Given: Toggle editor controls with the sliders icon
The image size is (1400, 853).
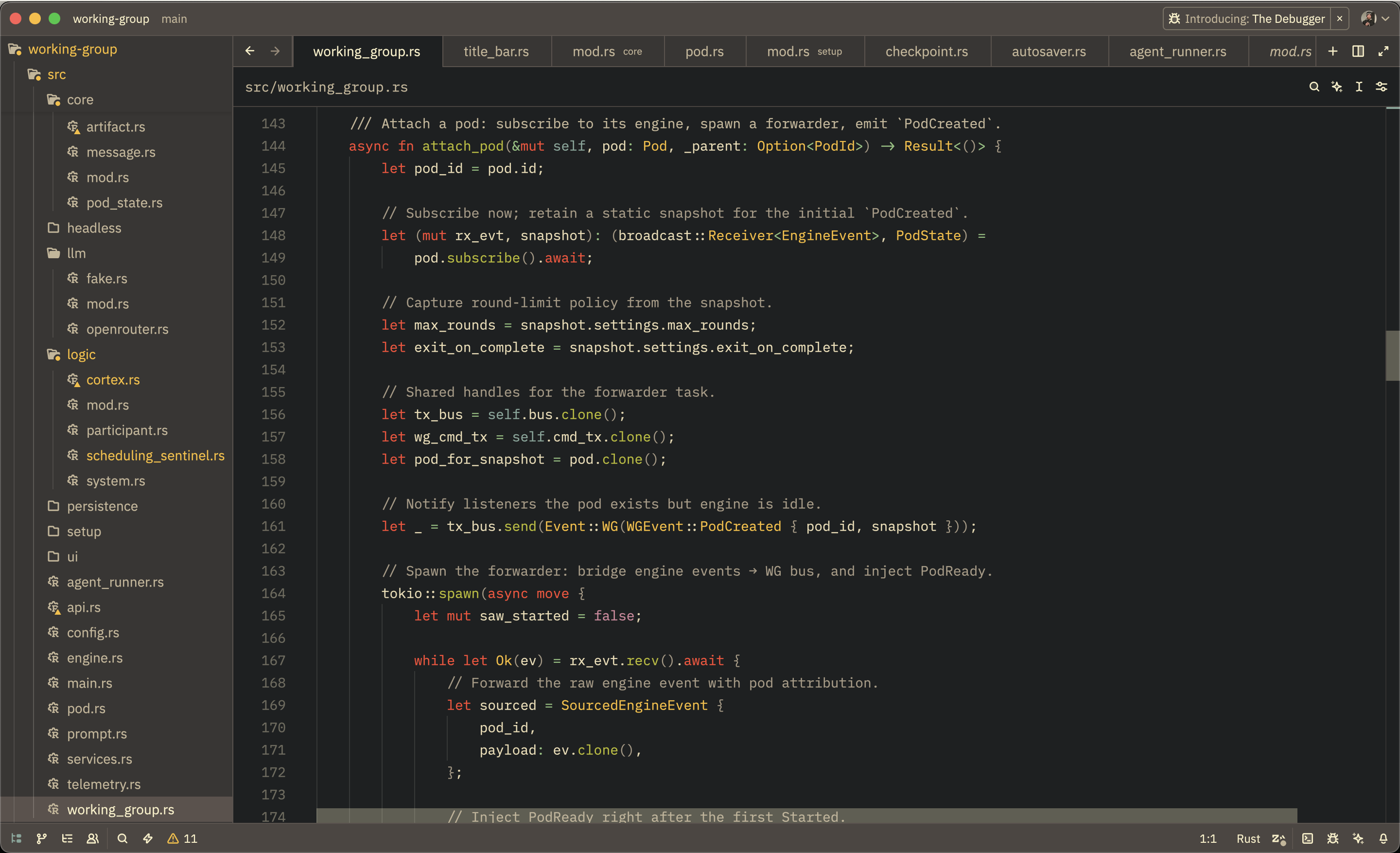Looking at the screenshot, I should tap(1381, 87).
